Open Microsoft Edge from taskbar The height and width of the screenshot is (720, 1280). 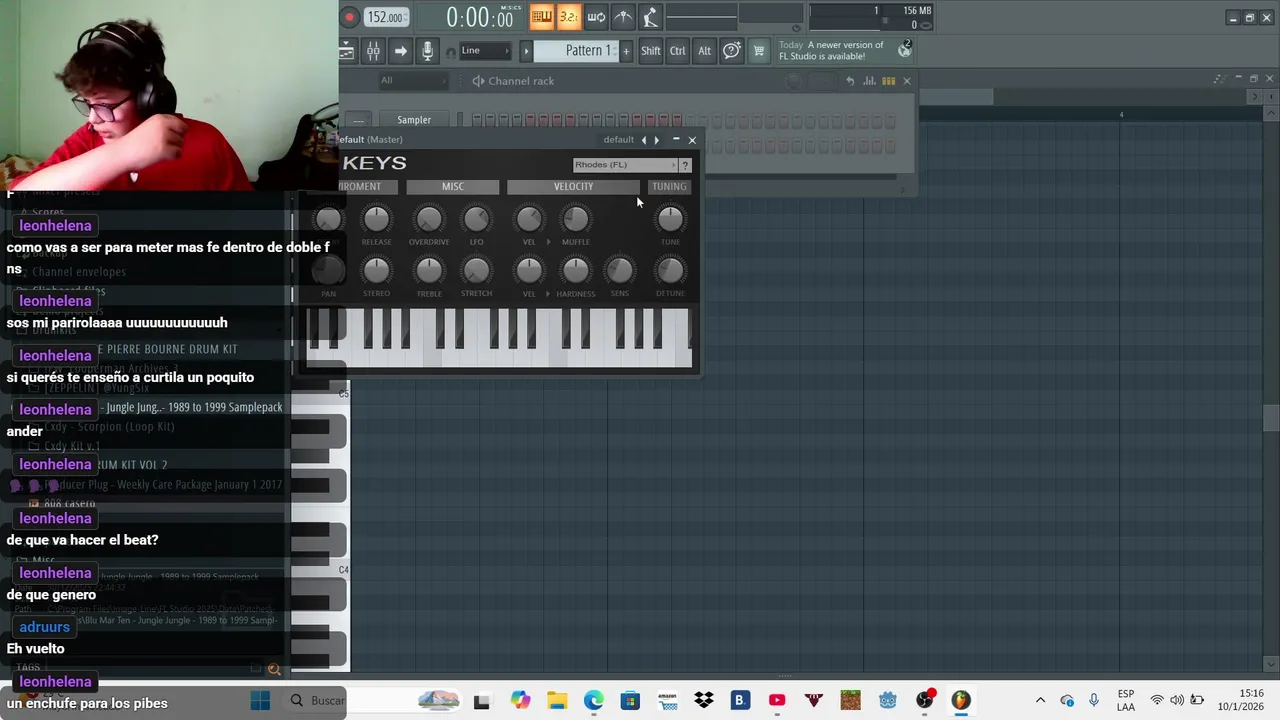(594, 701)
